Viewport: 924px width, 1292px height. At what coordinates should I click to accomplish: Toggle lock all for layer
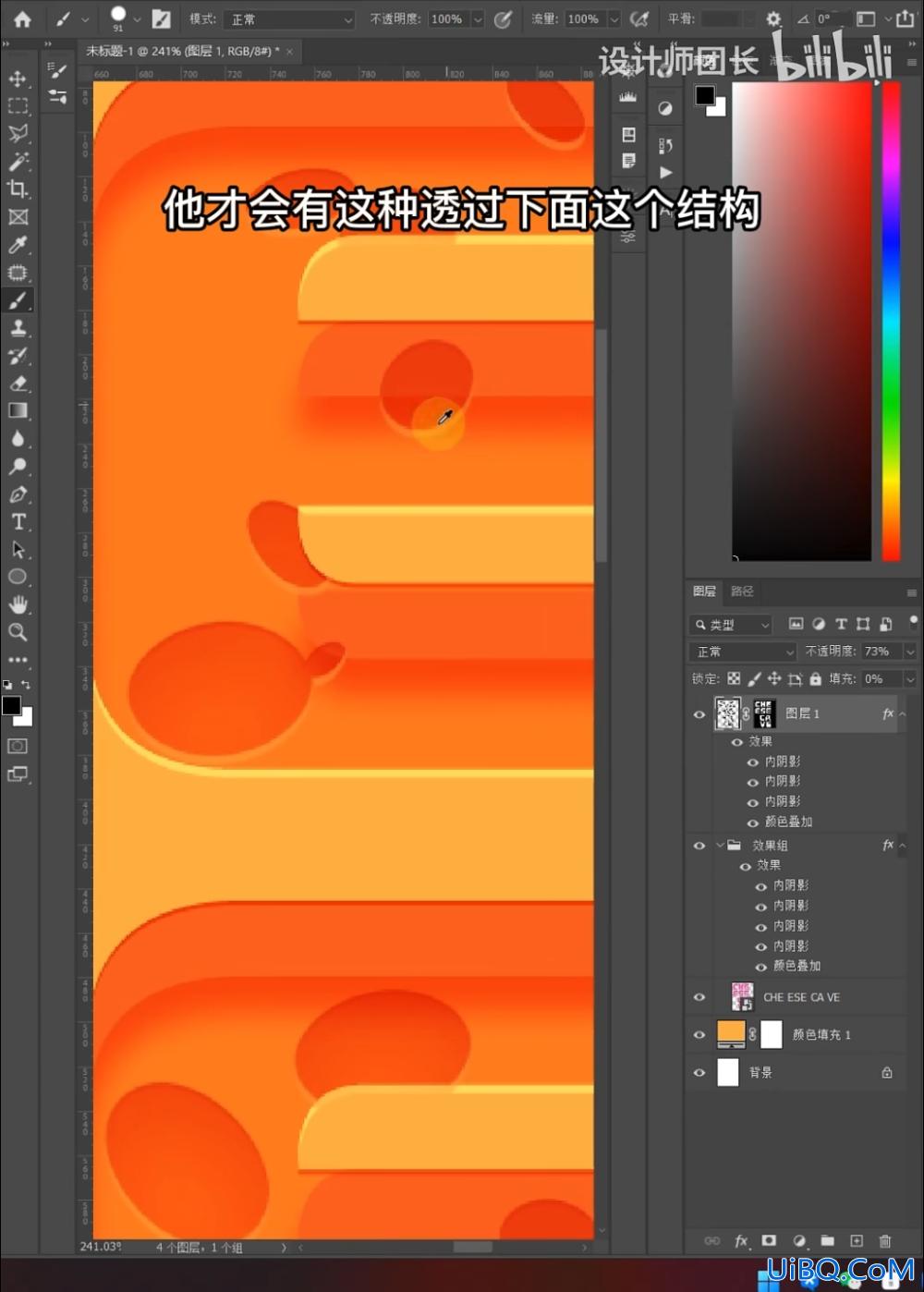pos(815,678)
